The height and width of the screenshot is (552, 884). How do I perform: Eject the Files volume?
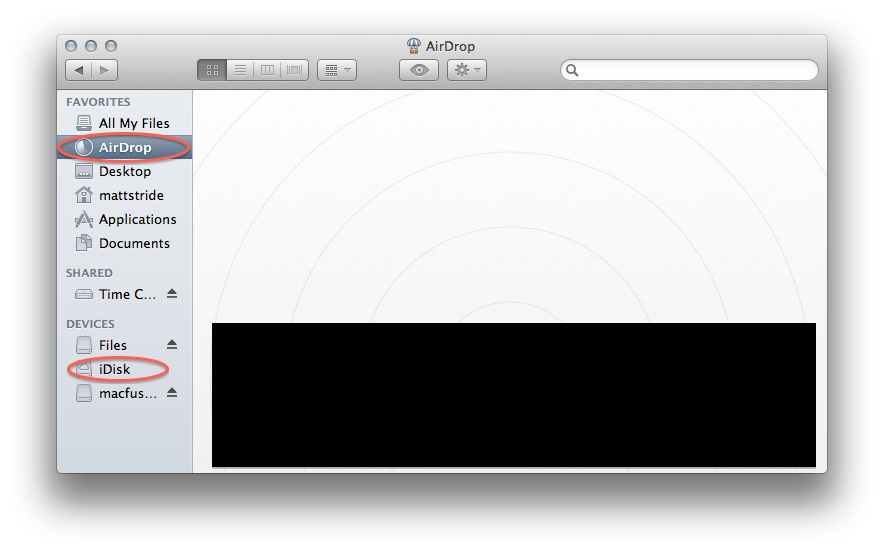point(172,345)
